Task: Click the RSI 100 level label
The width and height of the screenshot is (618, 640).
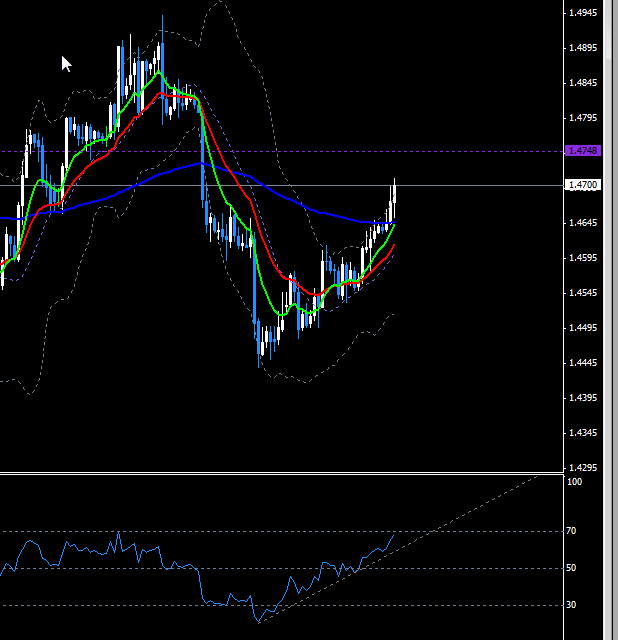Action: tap(574, 482)
